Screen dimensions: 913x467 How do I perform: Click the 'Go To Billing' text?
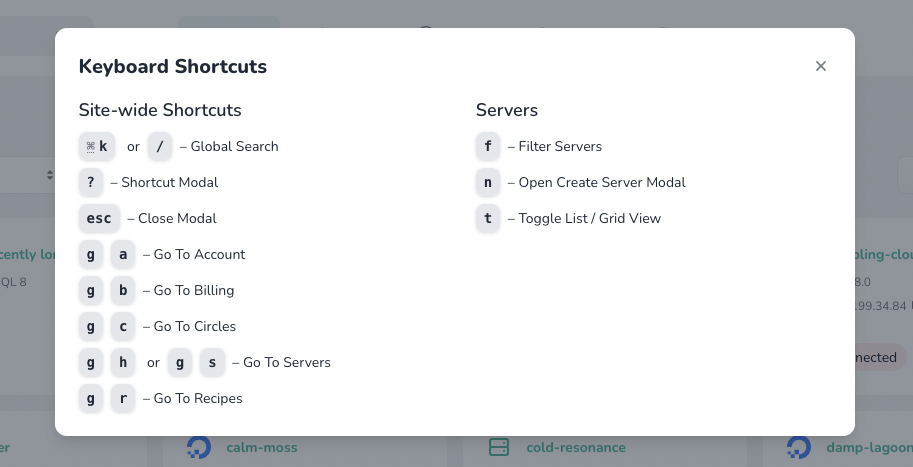(194, 291)
